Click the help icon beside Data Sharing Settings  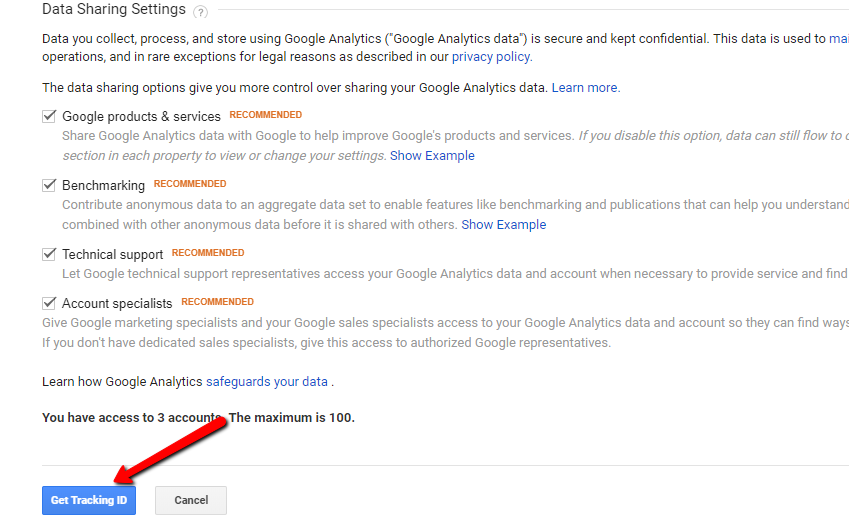pyautogui.click(x=201, y=12)
